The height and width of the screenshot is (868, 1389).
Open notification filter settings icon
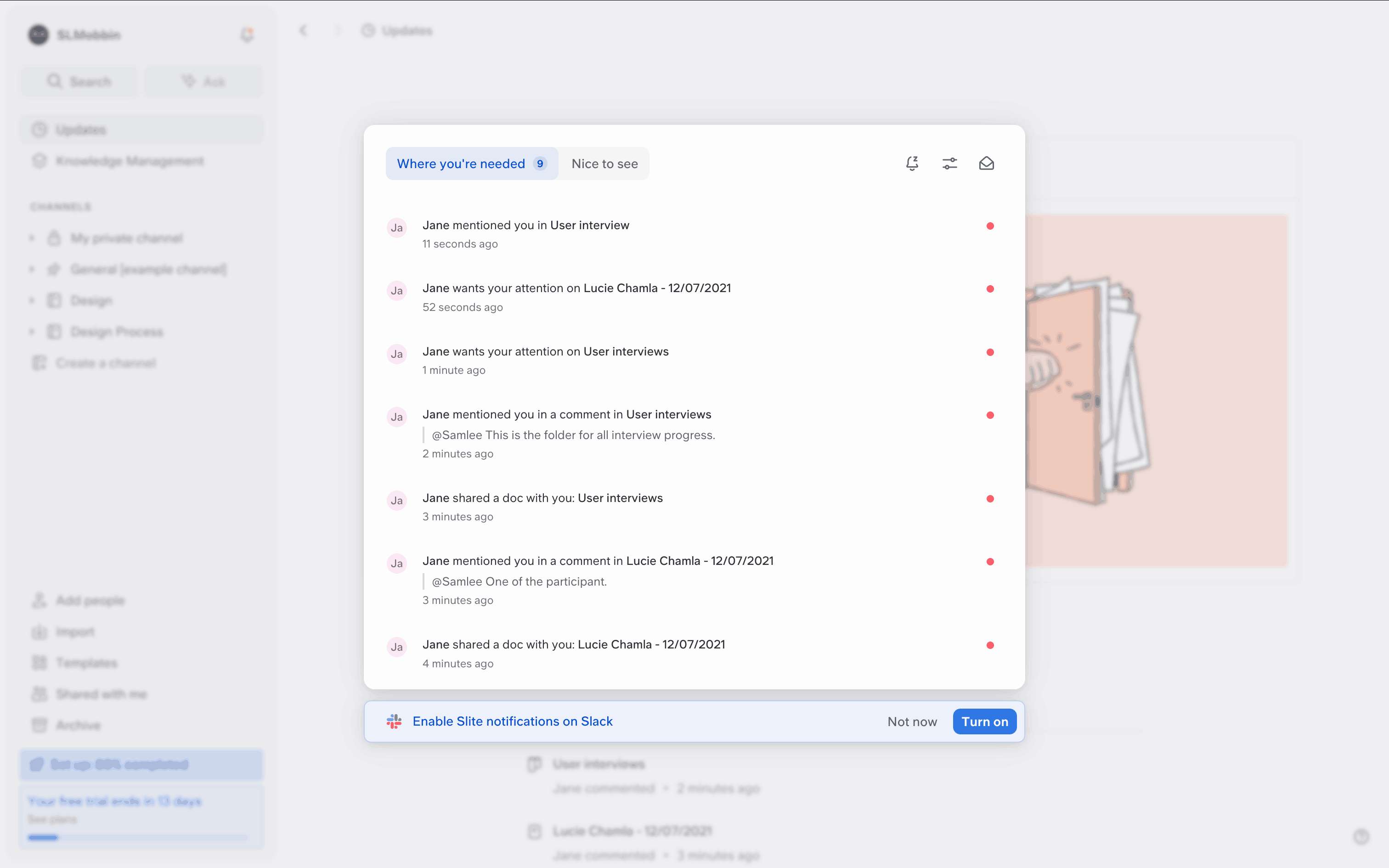949,163
